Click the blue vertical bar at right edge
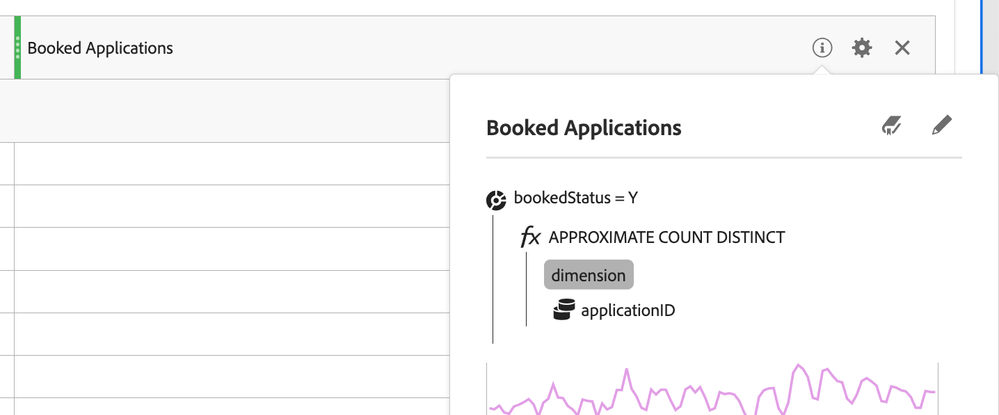 (x=984, y=40)
